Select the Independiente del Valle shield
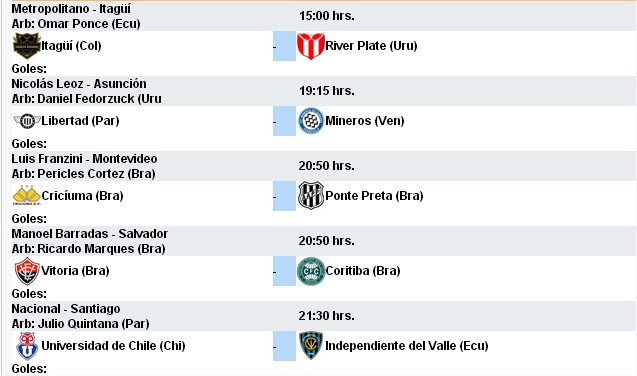Viewport: 637px width, 376px height. pos(311,346)
